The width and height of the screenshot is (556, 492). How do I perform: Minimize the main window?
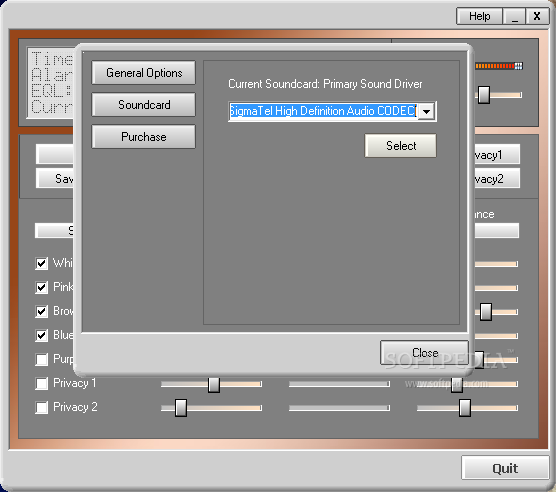coord(515,16)
